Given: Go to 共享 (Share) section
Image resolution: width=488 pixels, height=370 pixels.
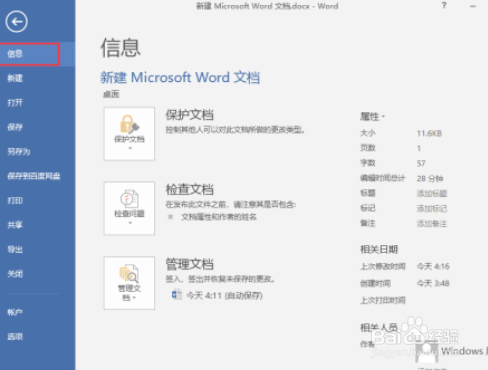Looking at the screenshot, I should pos(15,225).
